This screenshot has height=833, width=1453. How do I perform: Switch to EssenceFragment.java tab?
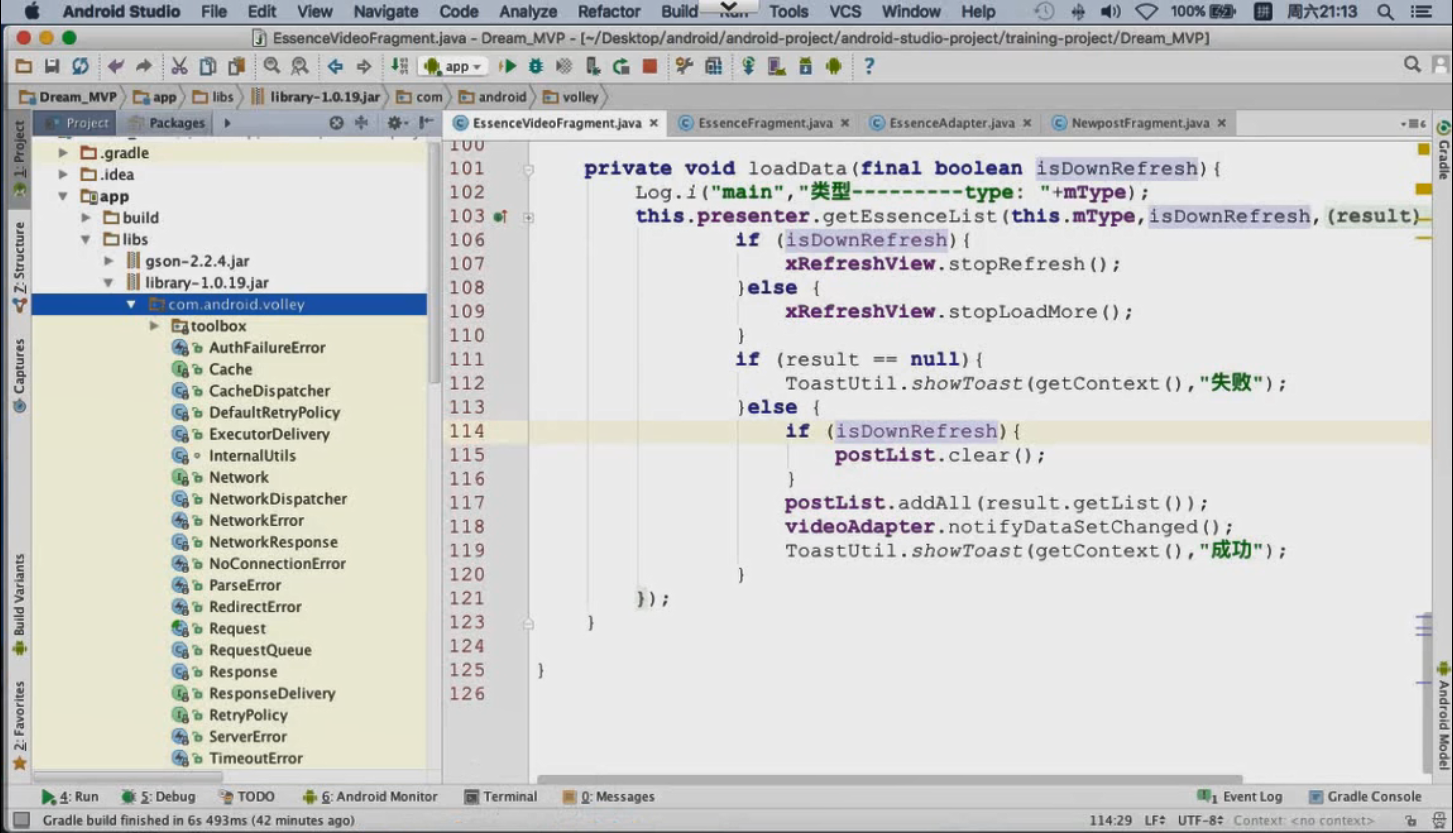click(x=765, y=123)
